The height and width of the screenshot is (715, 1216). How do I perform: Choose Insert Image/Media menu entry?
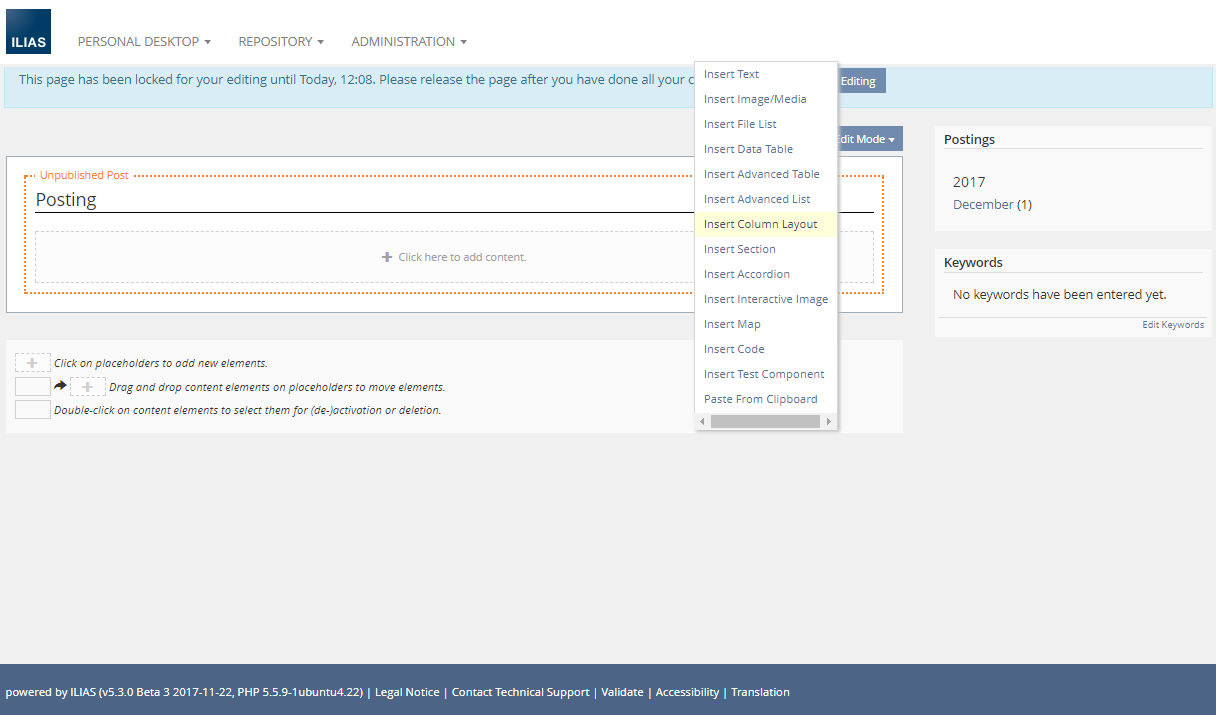tap(754, 99)
